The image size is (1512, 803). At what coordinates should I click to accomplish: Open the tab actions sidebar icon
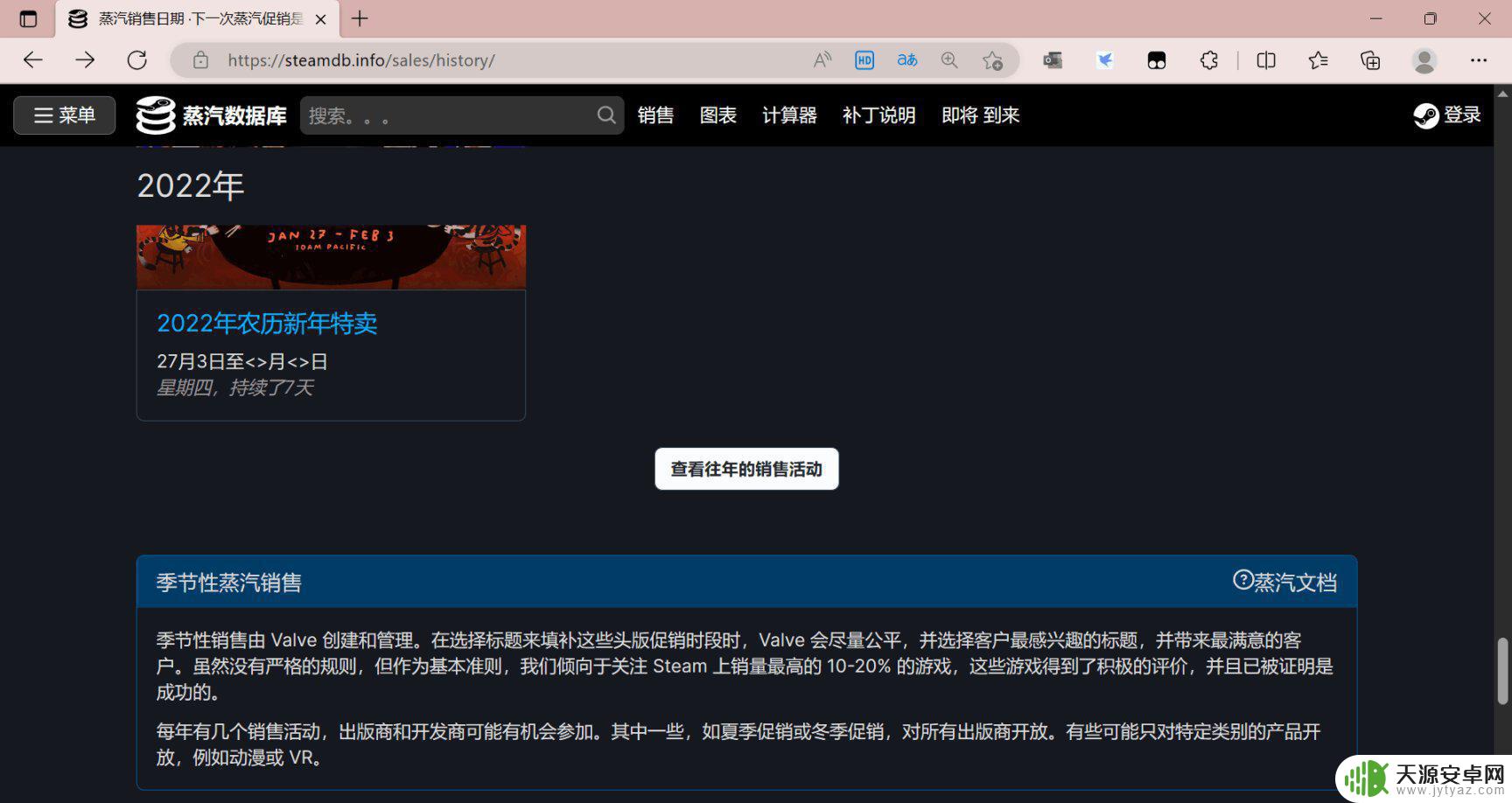tap(28, 18)
